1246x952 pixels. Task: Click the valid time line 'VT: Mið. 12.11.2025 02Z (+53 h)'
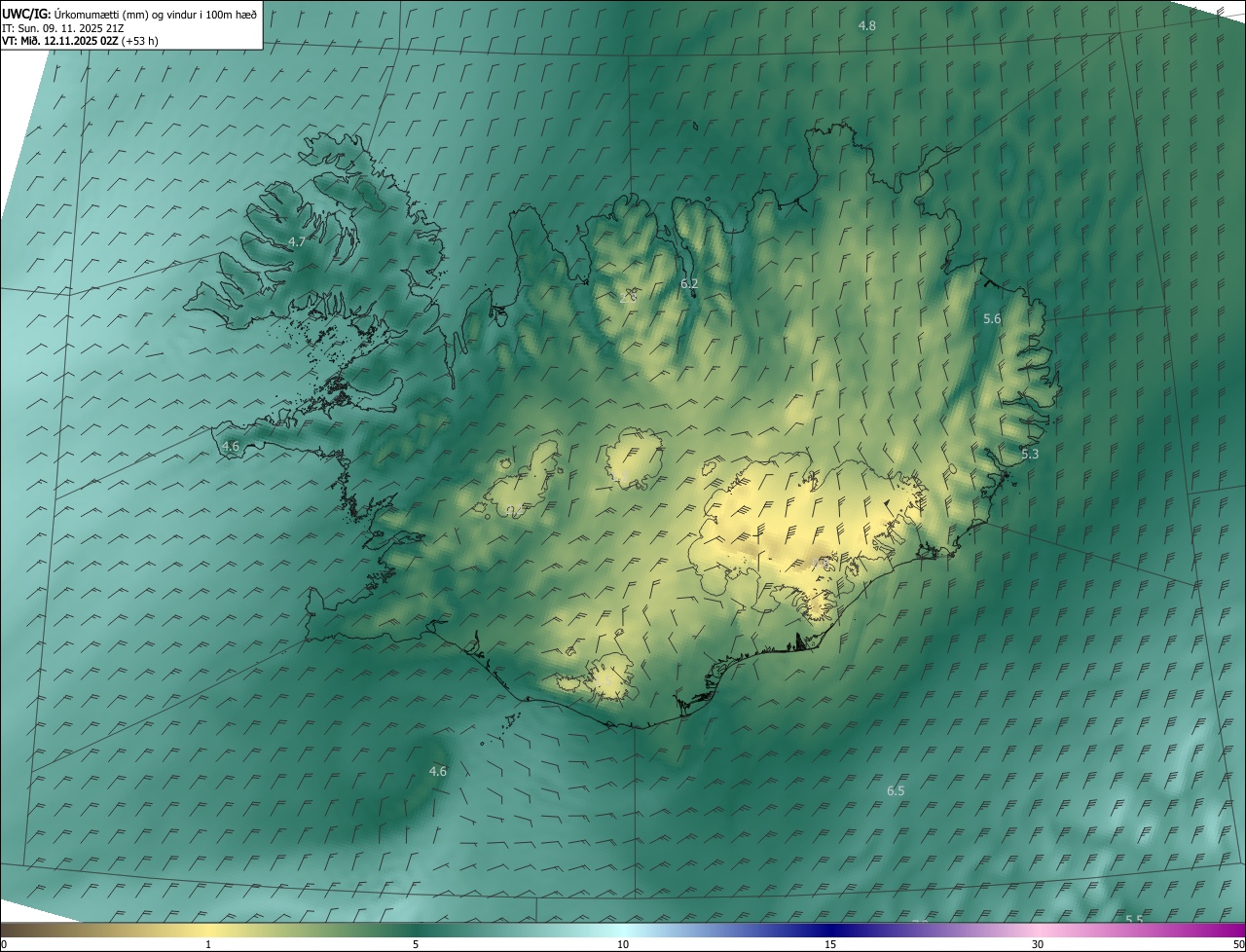80,41
